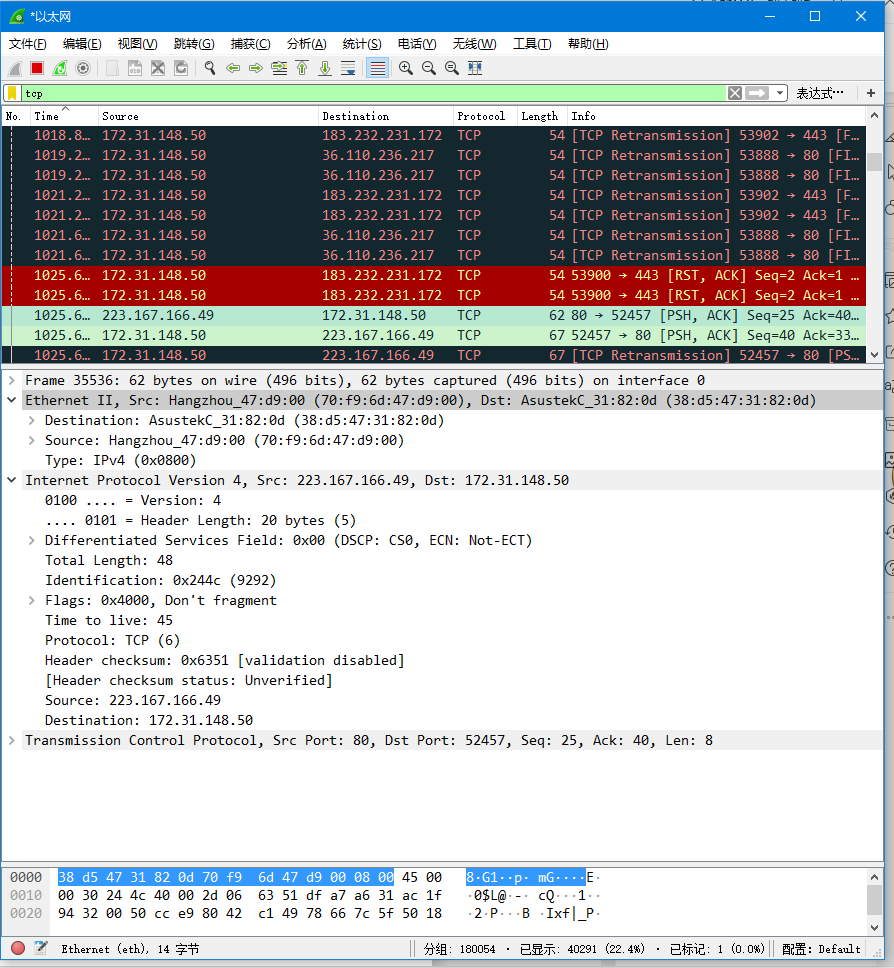Clear the tcp display filter
Screen dimensions: 894x968
pos(734,93)
